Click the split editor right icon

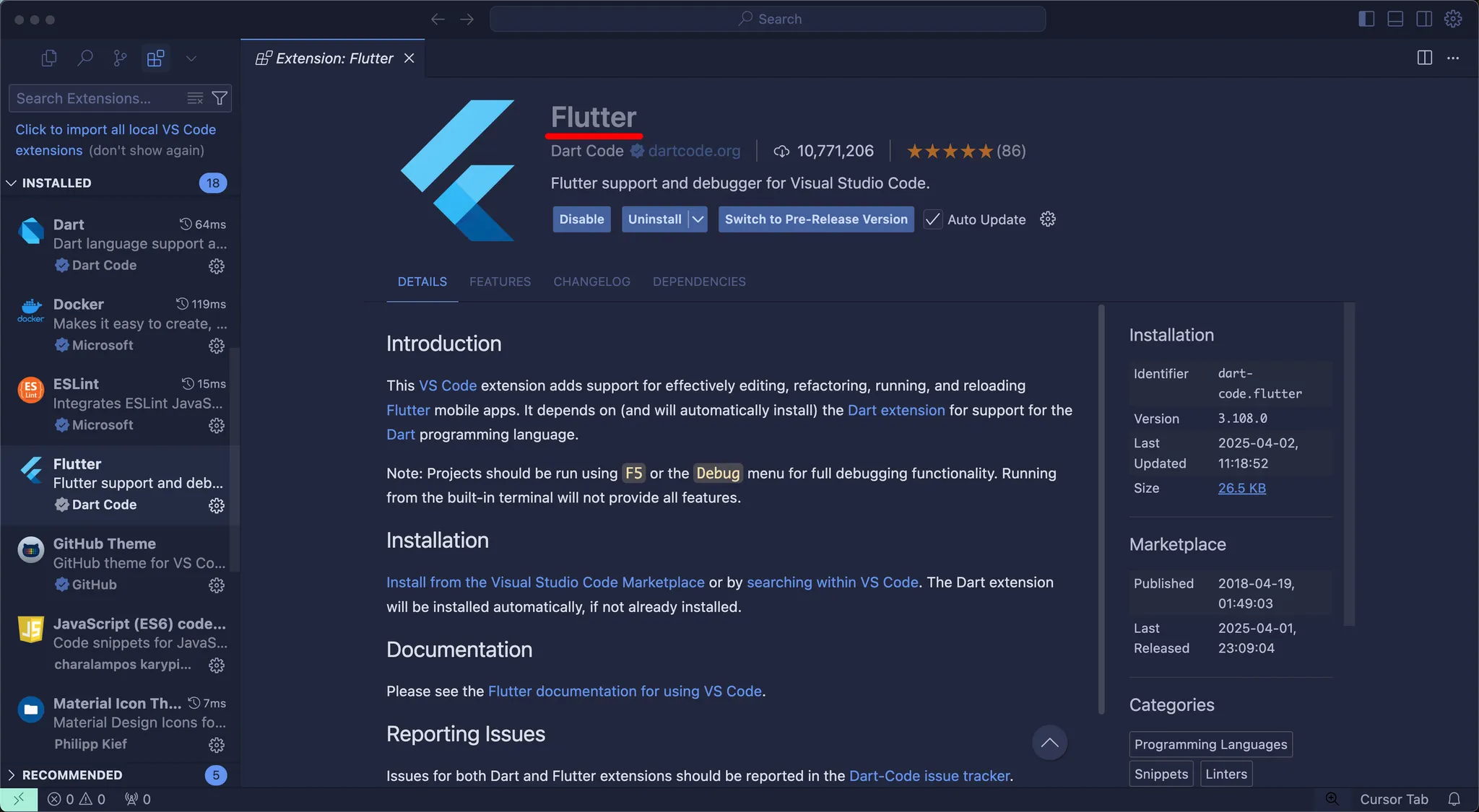pos(1424,58)
